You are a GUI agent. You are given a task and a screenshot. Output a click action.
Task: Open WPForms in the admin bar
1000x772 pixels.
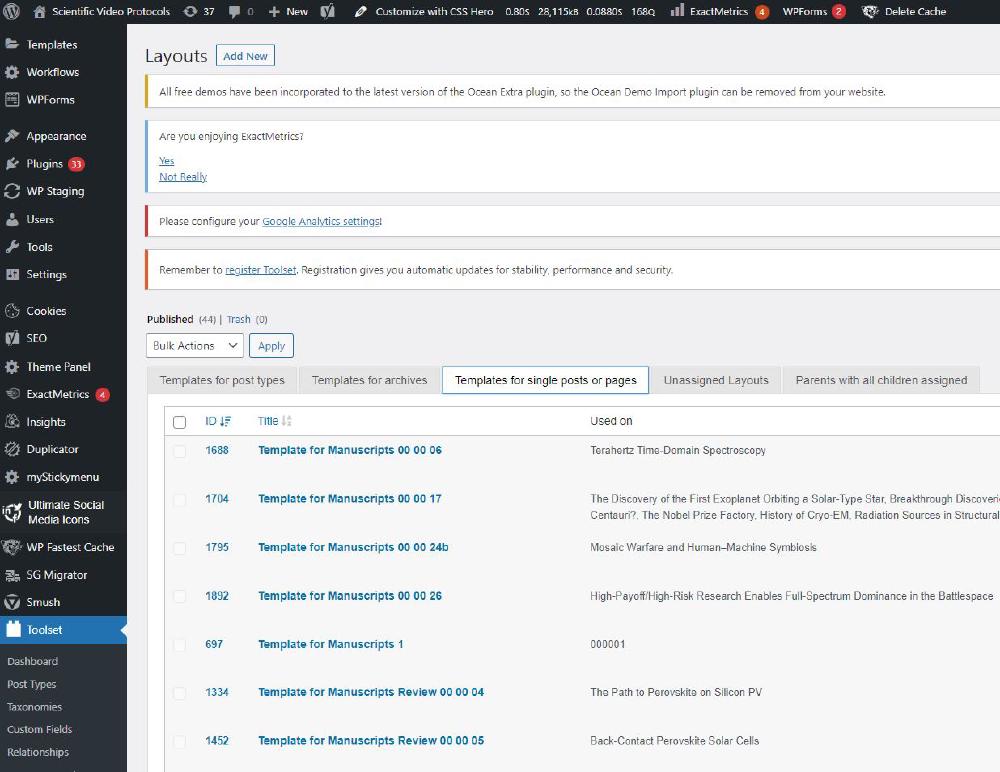point(814,11)
